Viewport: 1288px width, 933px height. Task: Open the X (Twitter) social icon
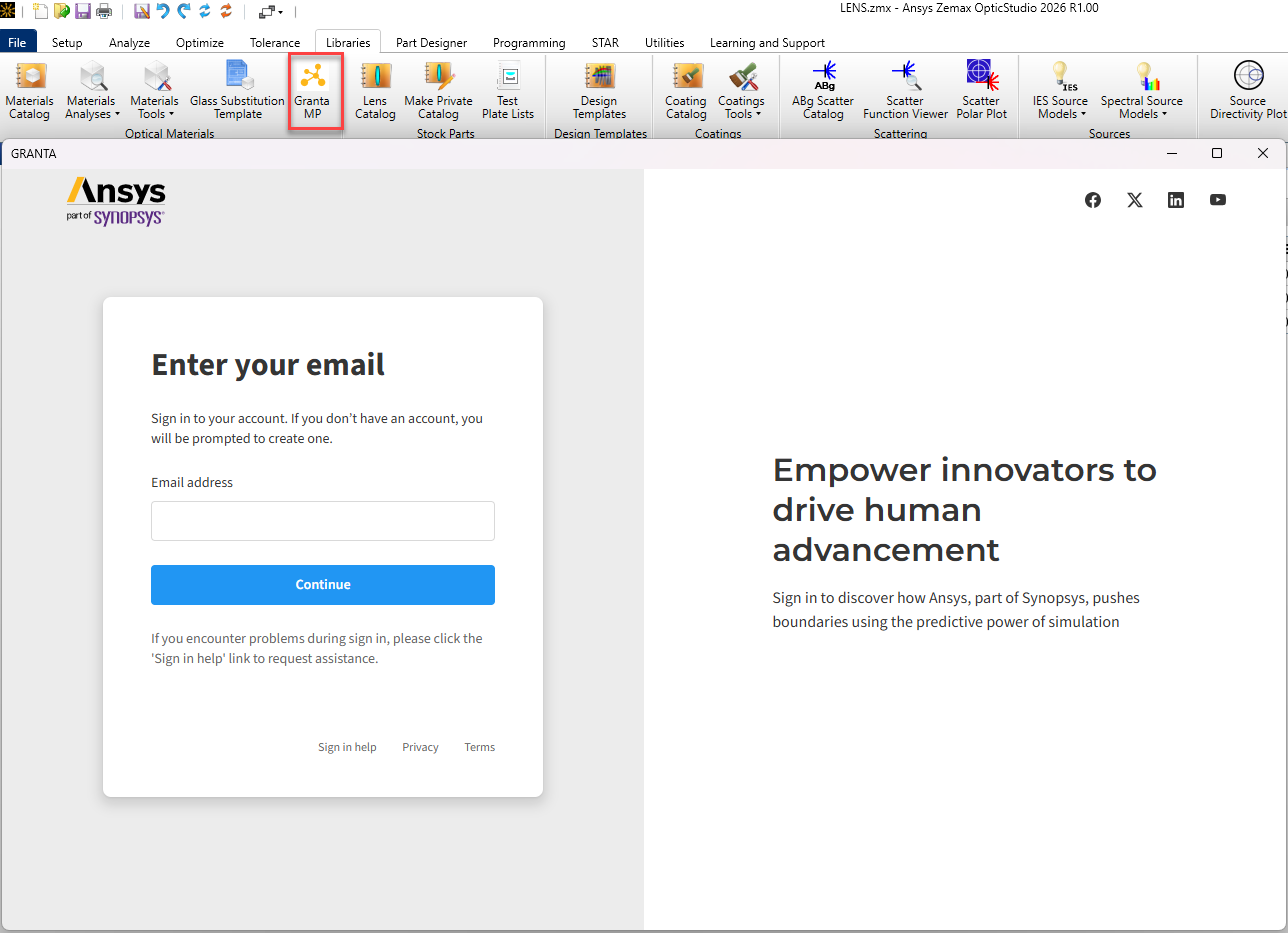tap(1134, 200)
